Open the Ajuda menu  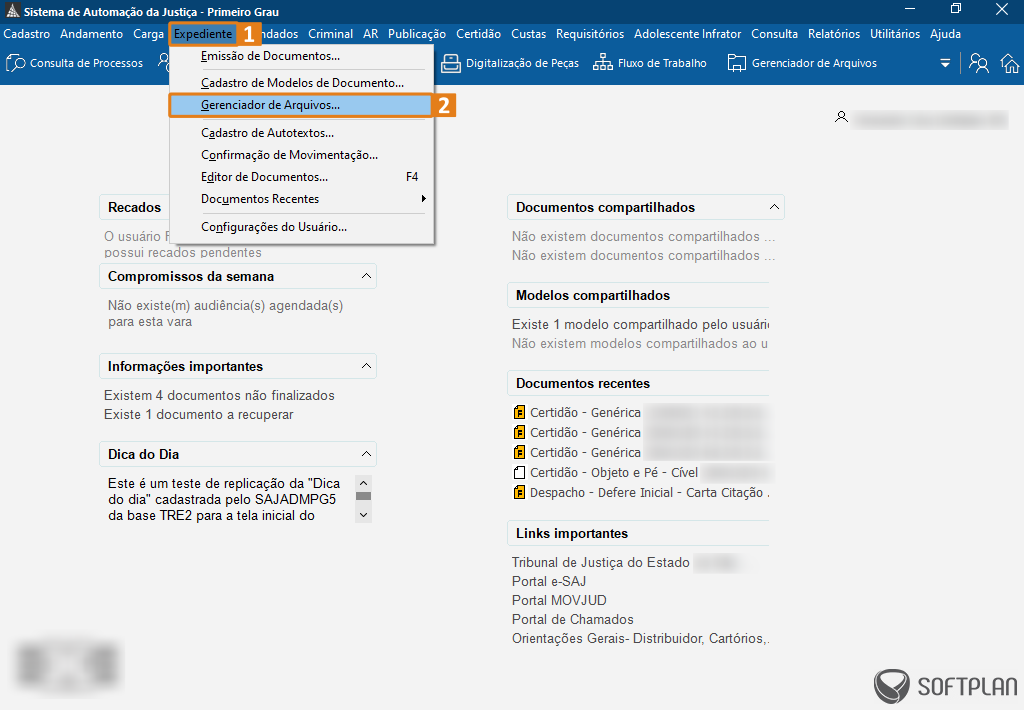pyautogui.click(x=945, y=34)
